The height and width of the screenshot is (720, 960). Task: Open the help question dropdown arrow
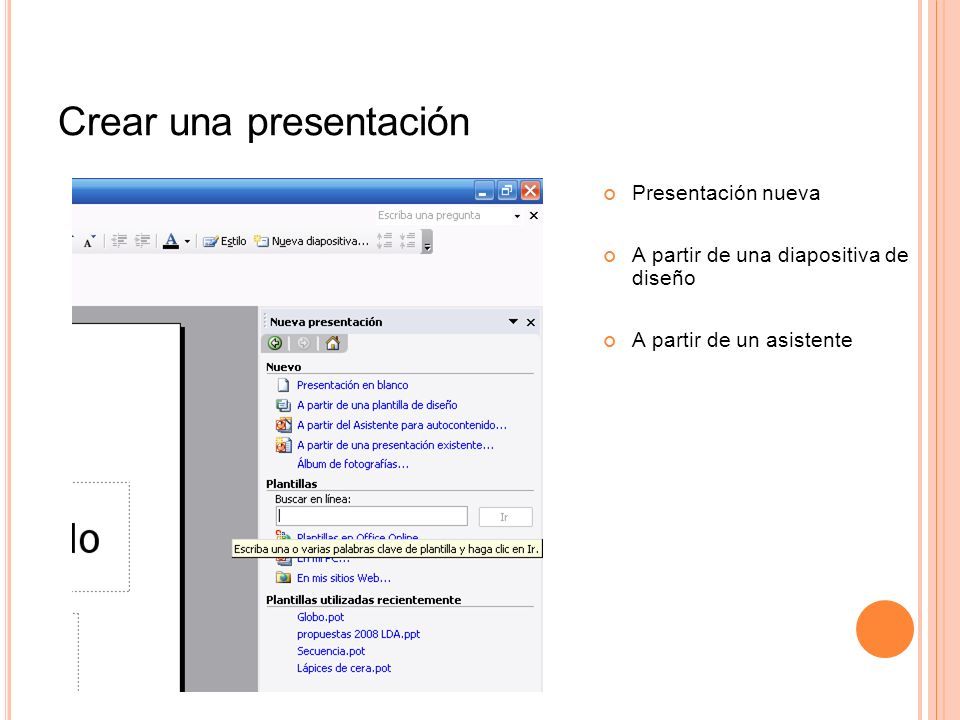pos(517,216)
